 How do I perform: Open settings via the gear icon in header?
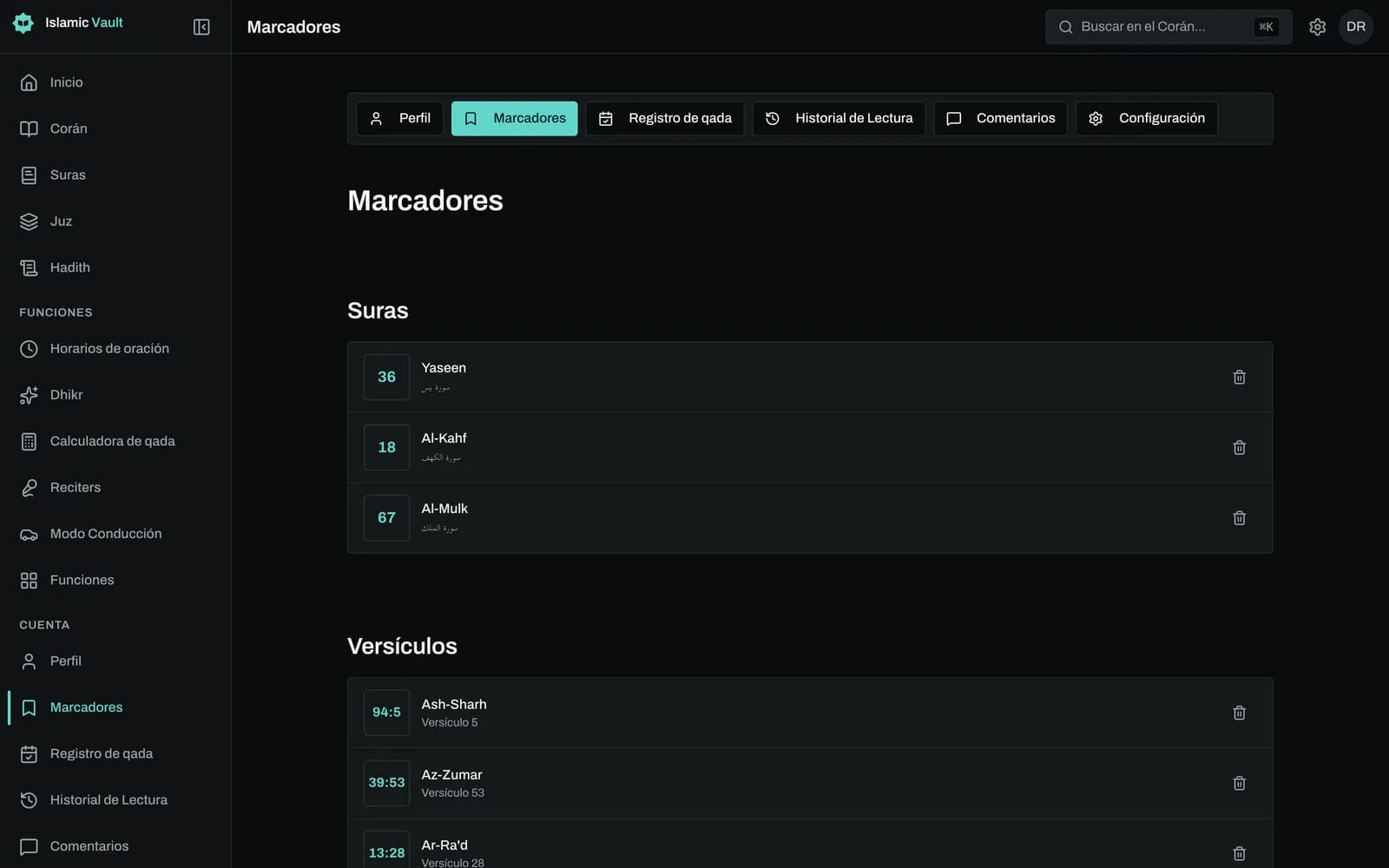coord(1317,27)
